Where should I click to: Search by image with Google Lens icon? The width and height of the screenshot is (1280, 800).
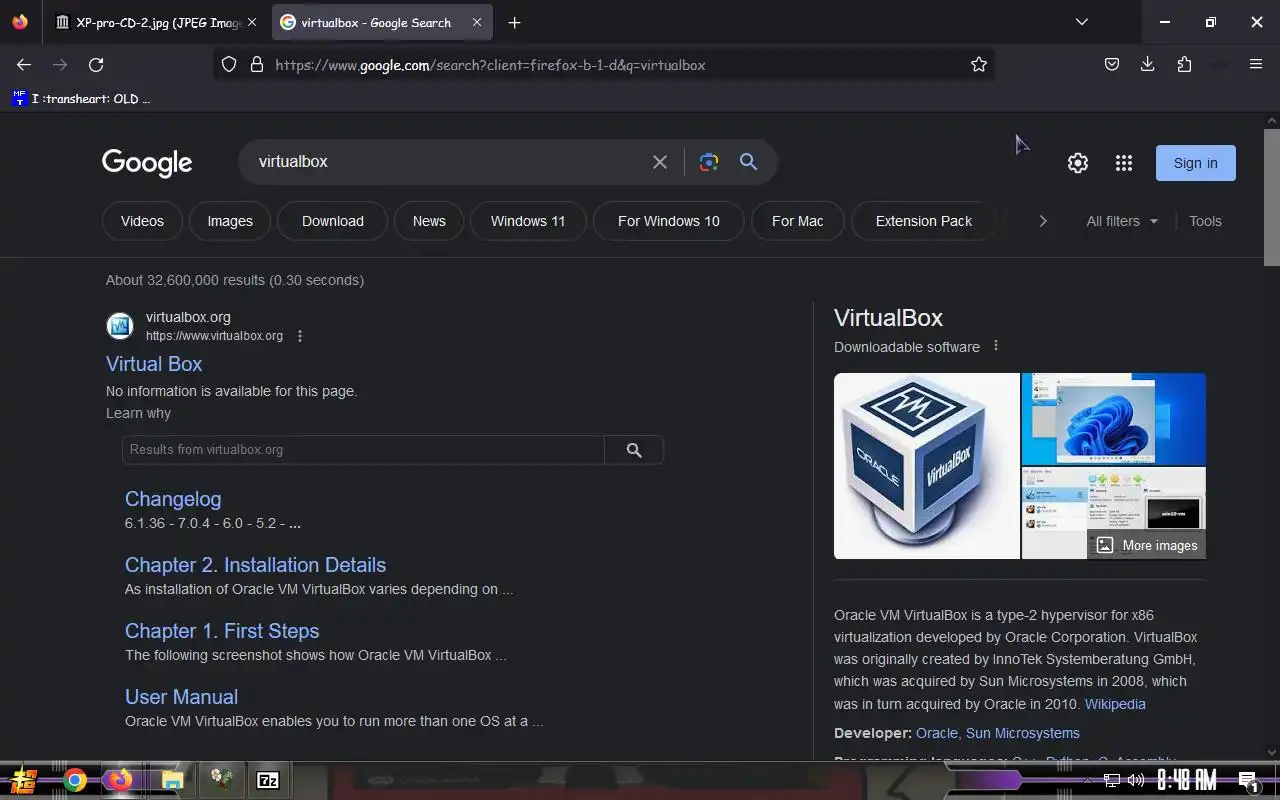[x=709, y=162]
